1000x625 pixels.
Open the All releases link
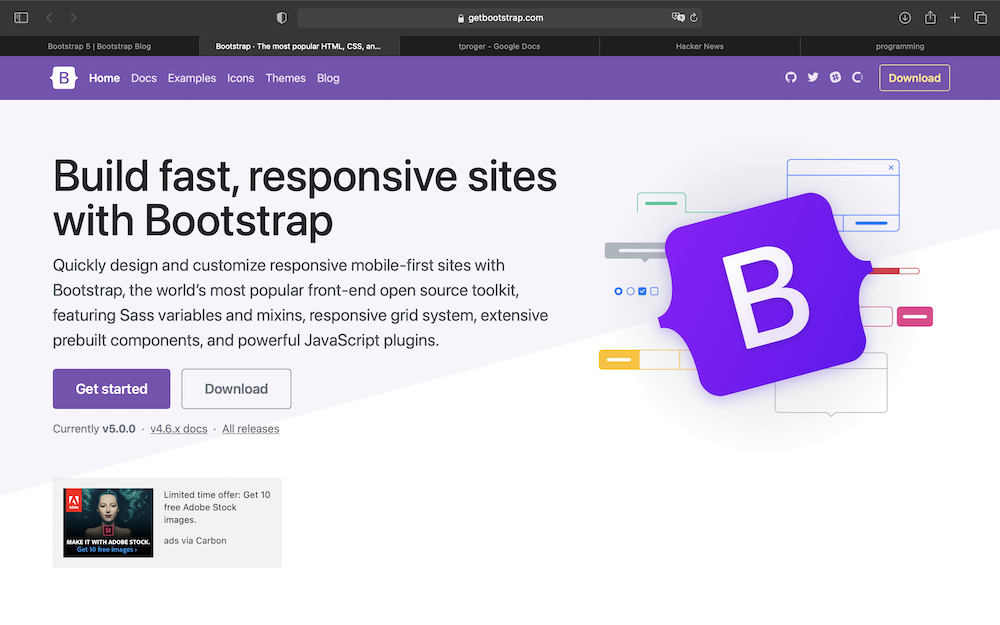tap(251, 429)
